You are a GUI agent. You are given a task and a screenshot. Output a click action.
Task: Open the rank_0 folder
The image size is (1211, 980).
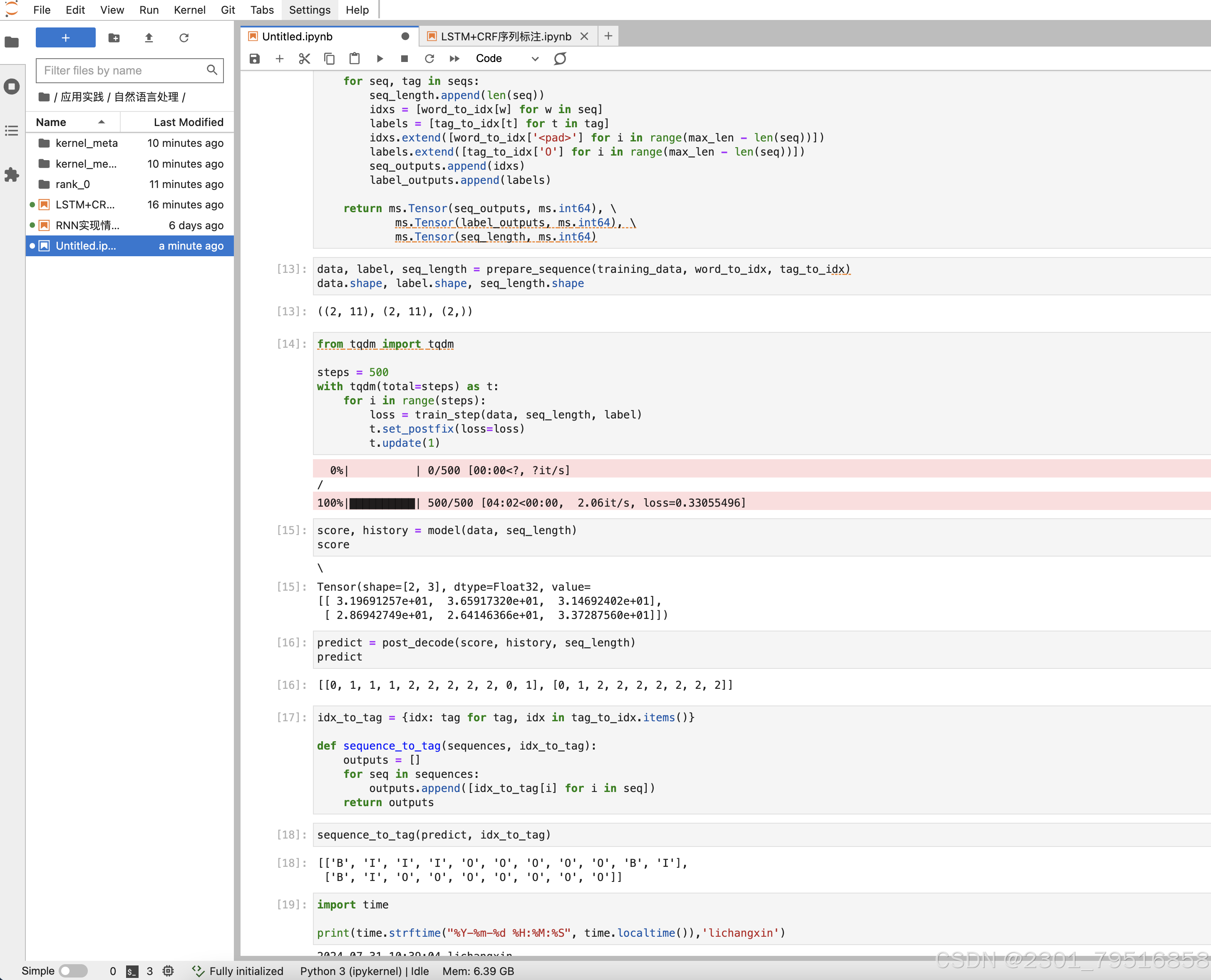[73, 184]
